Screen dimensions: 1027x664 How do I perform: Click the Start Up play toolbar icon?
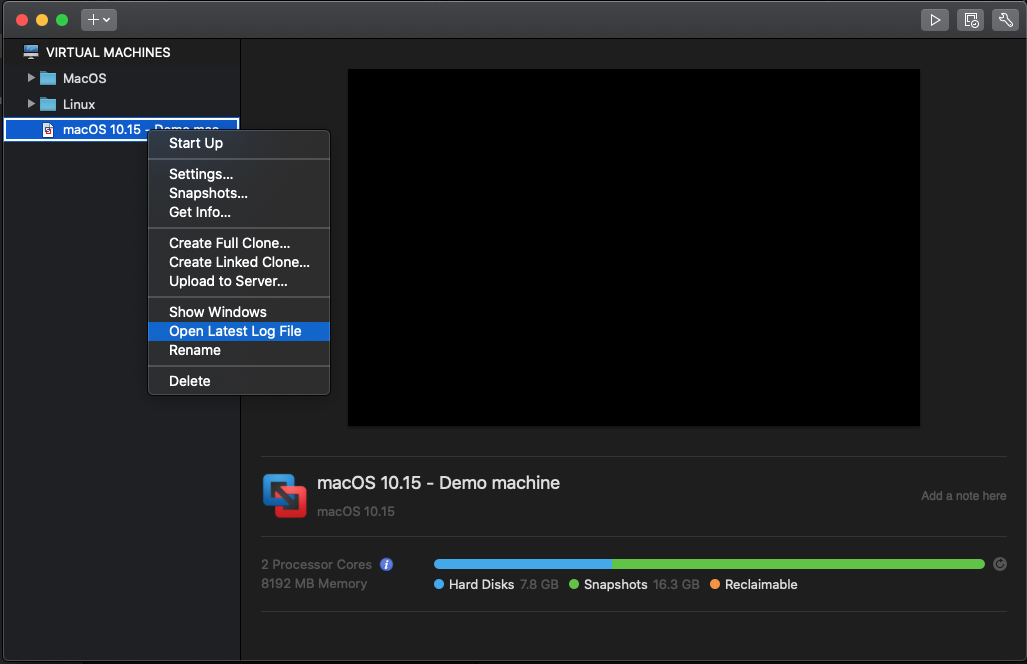point(935,20)
